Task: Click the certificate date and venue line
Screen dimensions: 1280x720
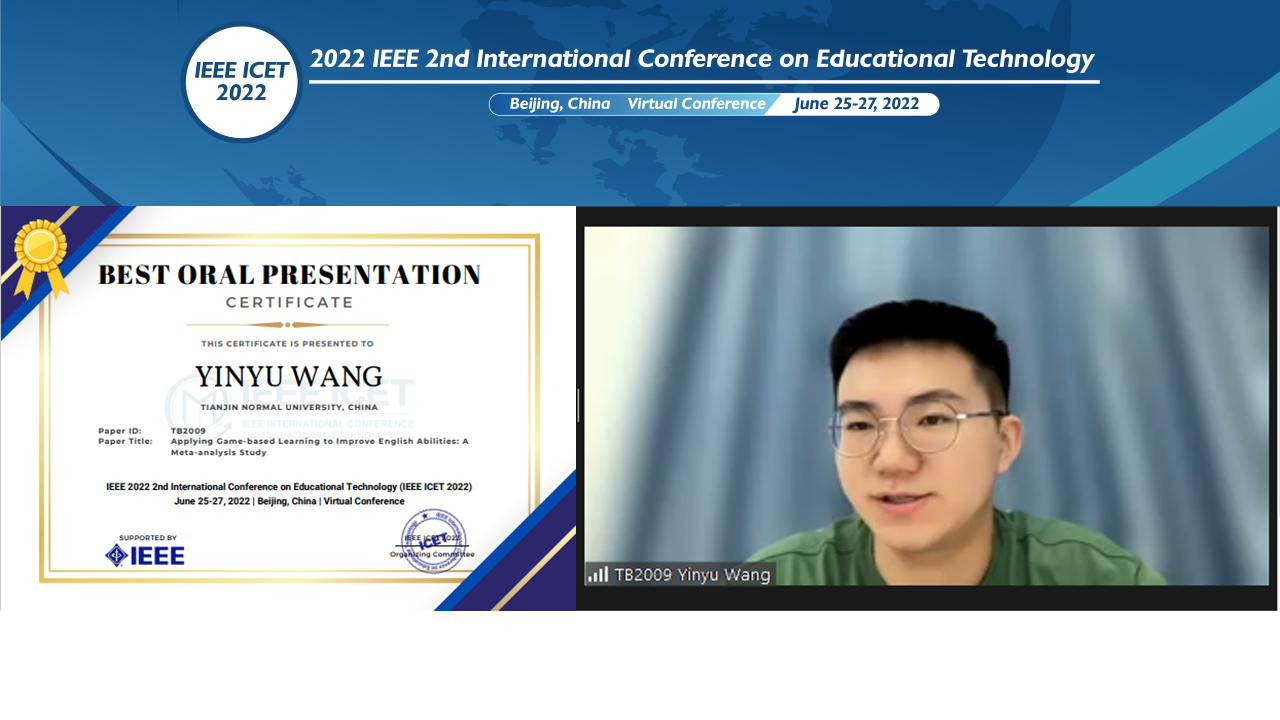Action: (289, 501)
